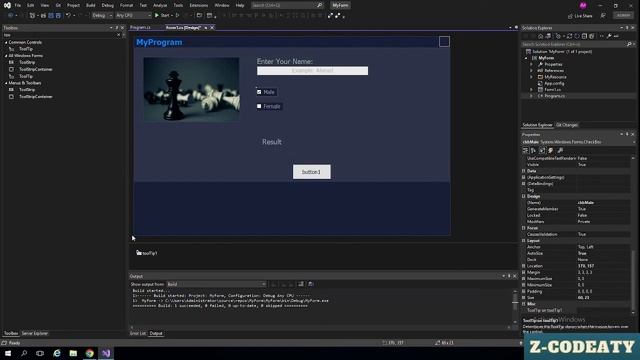Switch to the Program.cs editor tab
Viewport: 640px width, 360px height.
tap(140, 28)
